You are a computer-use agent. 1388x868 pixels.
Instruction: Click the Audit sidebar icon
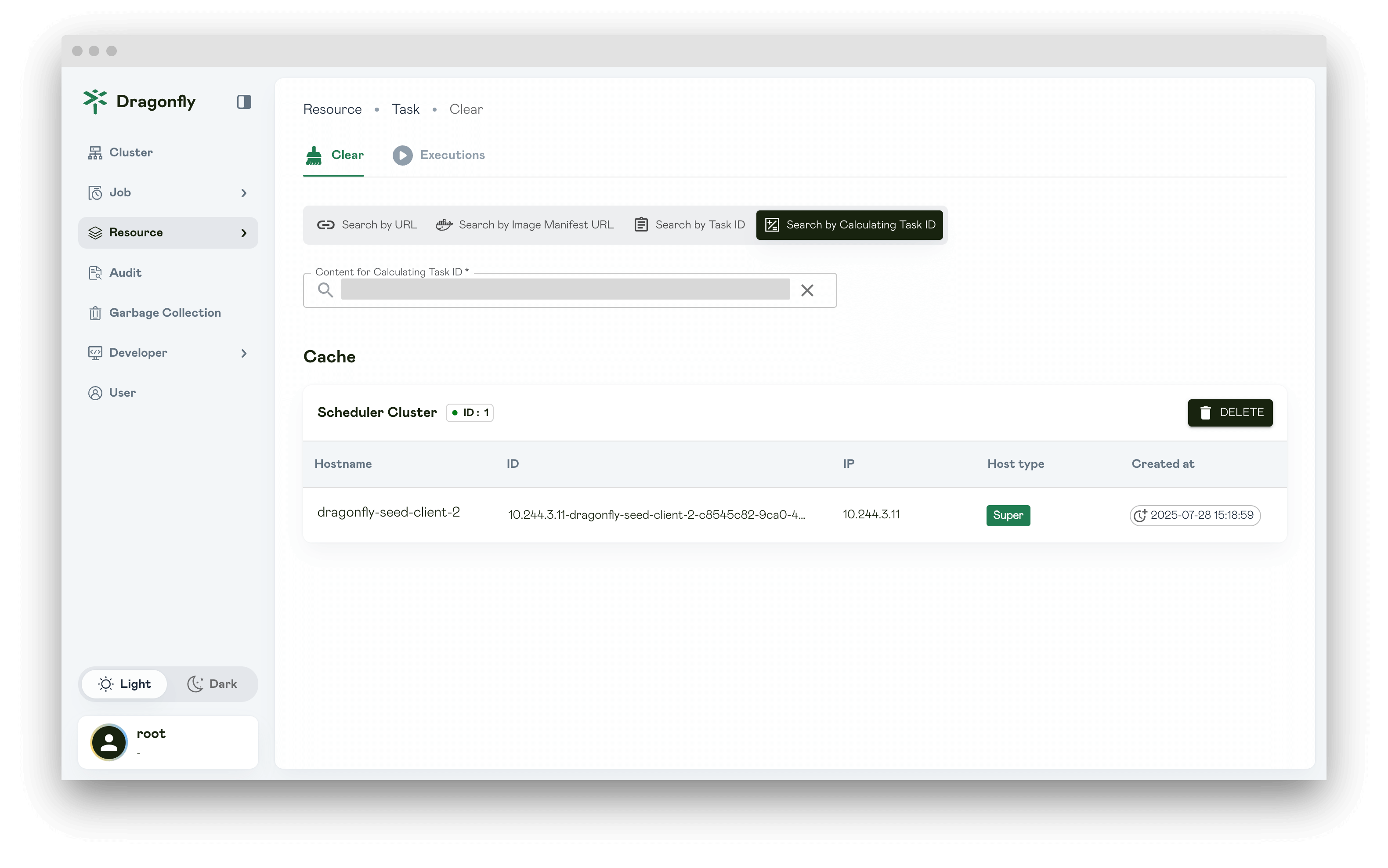(95, 273)
